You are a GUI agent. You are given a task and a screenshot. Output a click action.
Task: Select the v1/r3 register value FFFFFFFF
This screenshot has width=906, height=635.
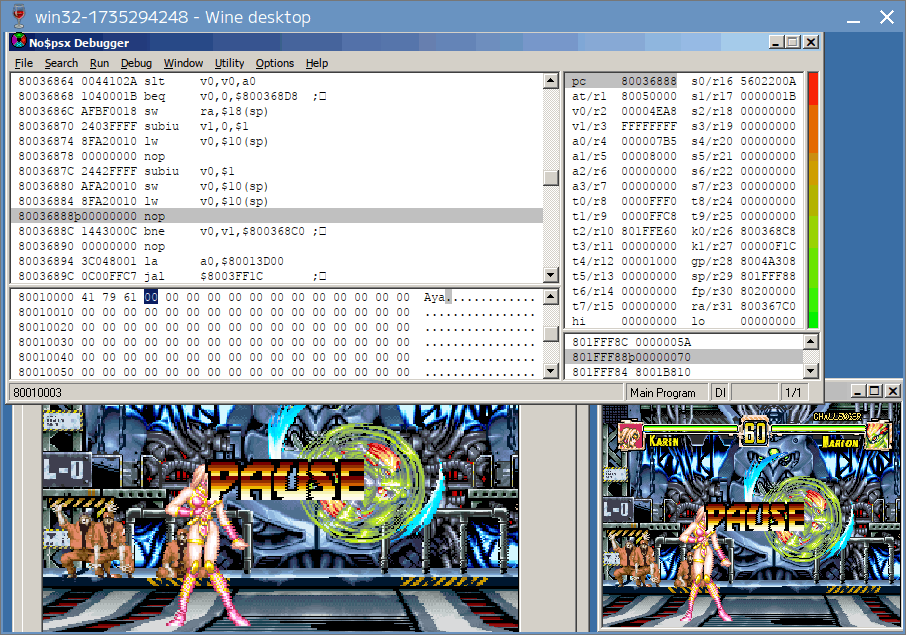tap(649, 126)
